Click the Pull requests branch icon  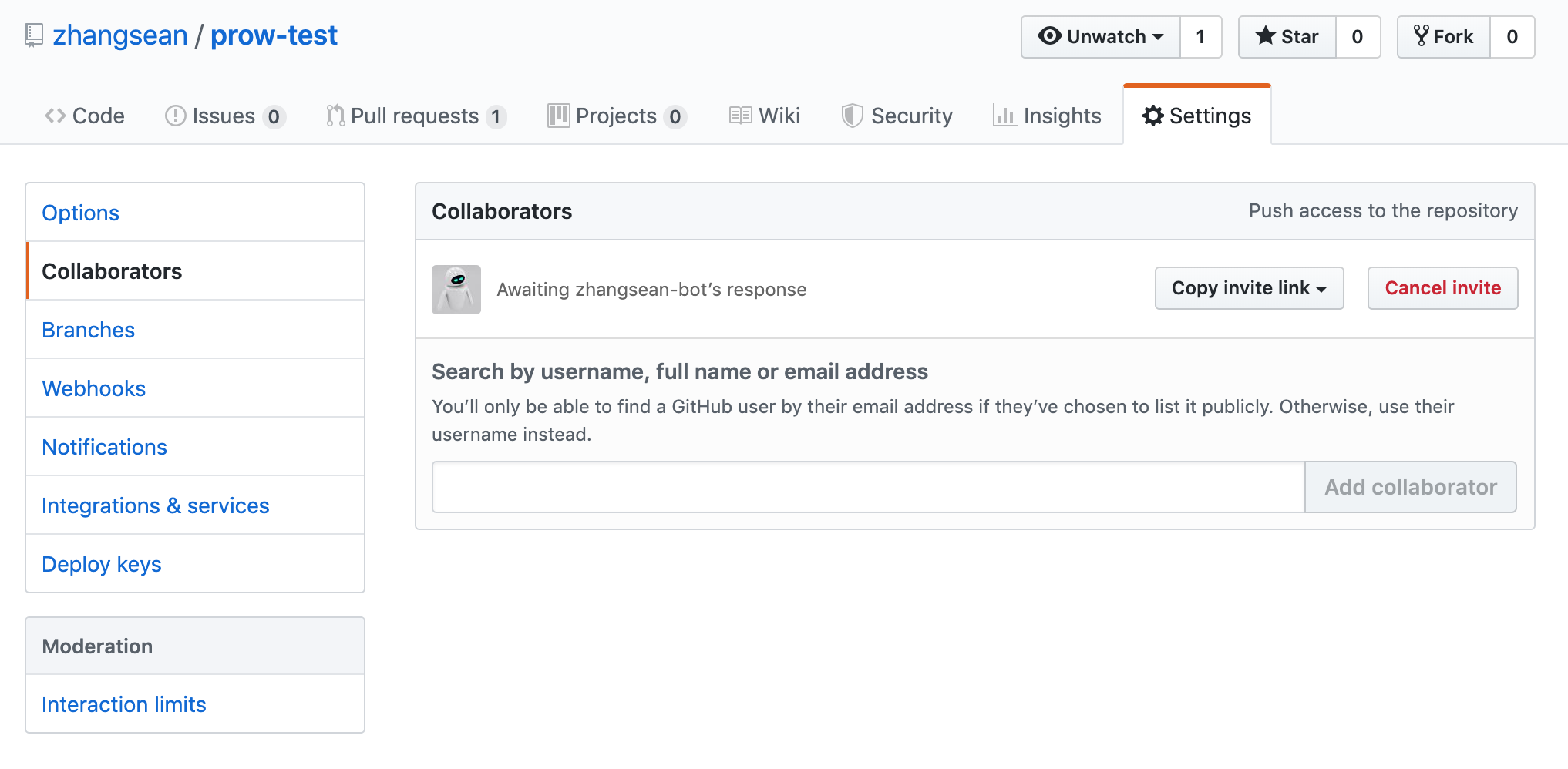coord(335,116)
